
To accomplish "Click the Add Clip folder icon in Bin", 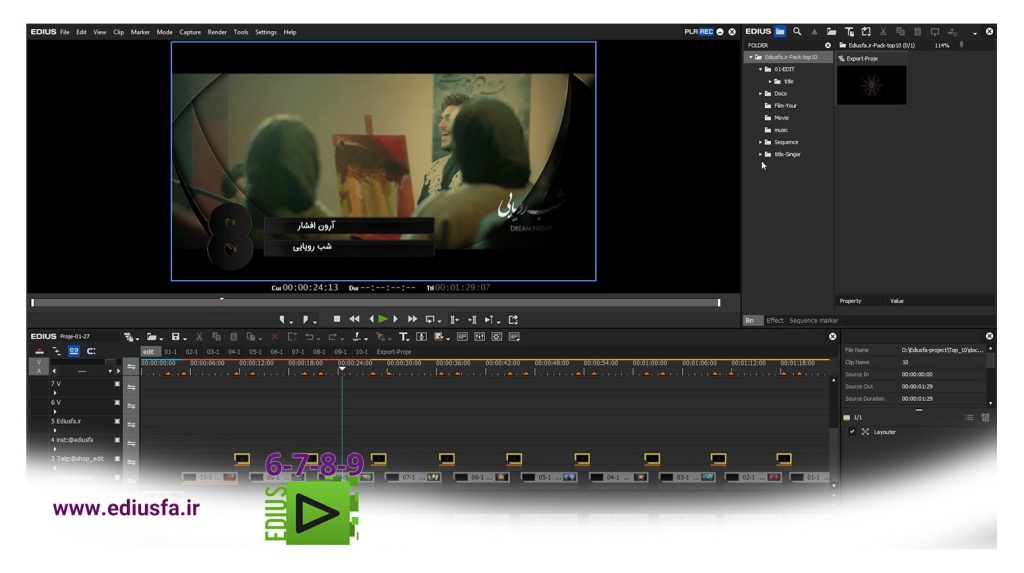I will pyautogui.click(x=831, y=31).
